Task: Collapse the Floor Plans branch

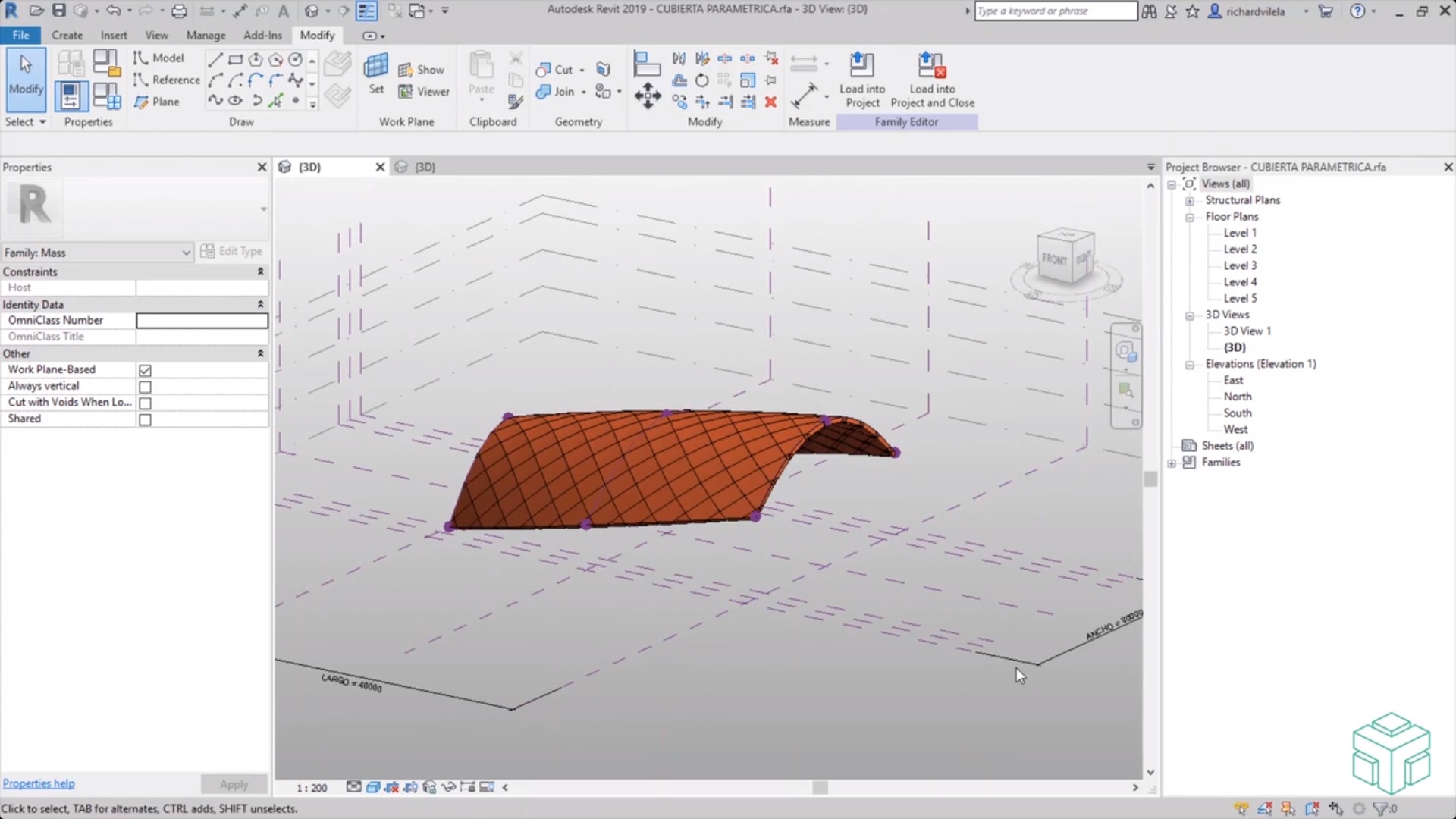Action: [x=1191, y=217]
